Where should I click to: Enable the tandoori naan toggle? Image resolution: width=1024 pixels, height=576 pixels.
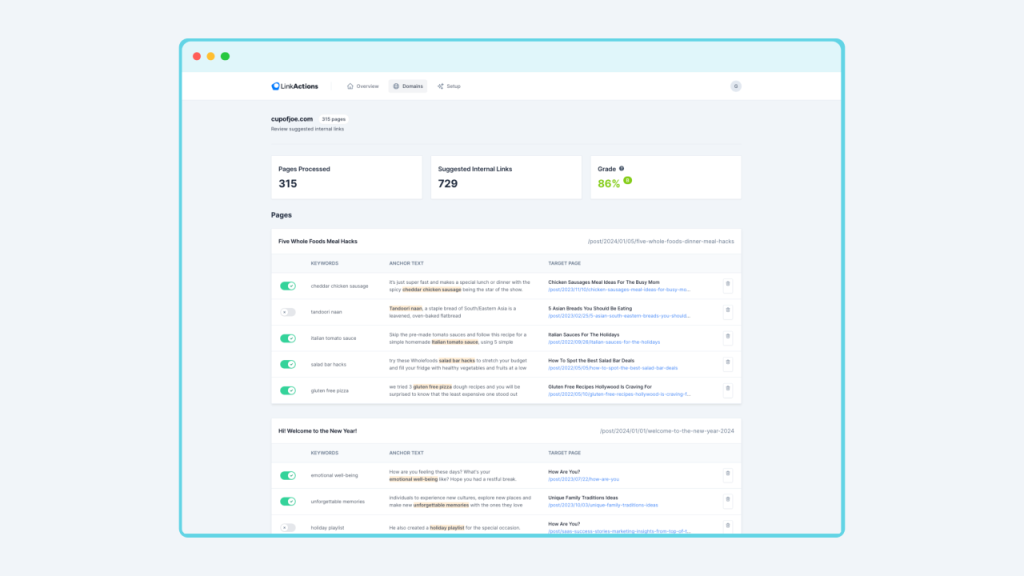[288, 312]
